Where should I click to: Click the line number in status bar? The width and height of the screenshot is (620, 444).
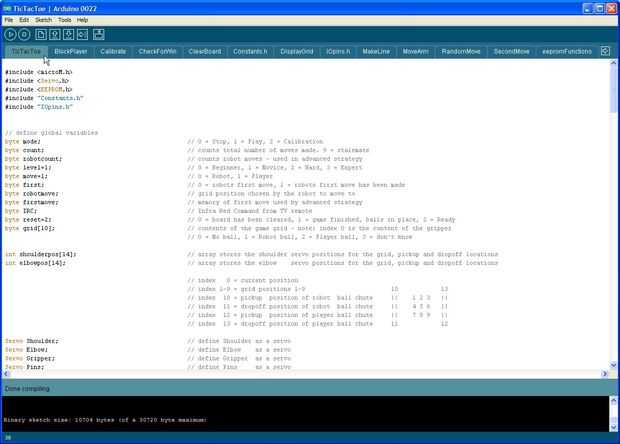[8, 438]
